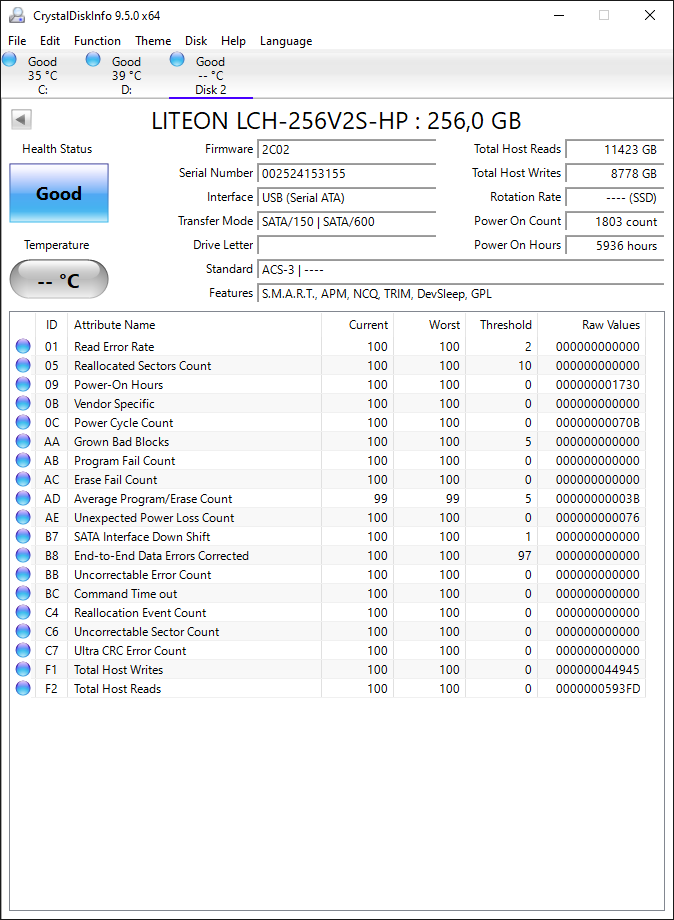The width and height of the screenshot is (674, 920).
Task: Click the raw value 0000000593FD
Action: tap(598, 689)
